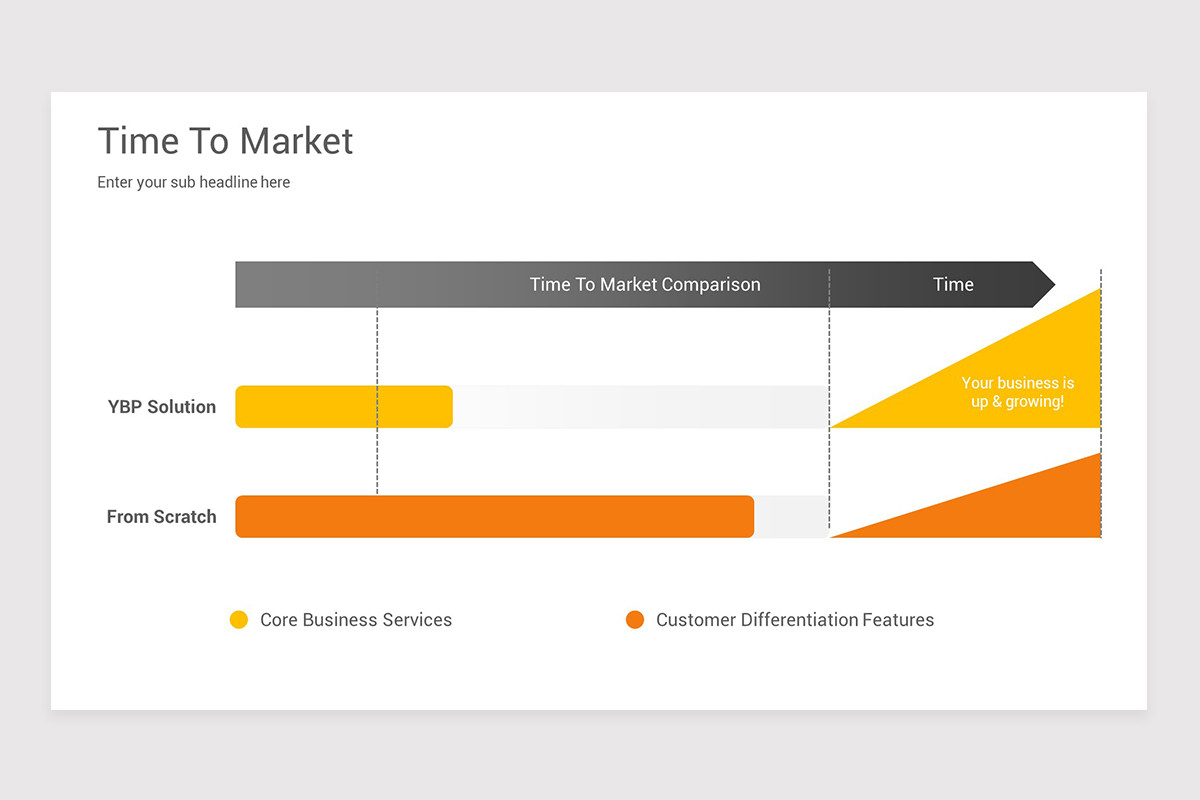This screenshot has height=800, width=1200.
Task: Select the dashed vertical line at the far right edge
Action: coord(1101,403)
